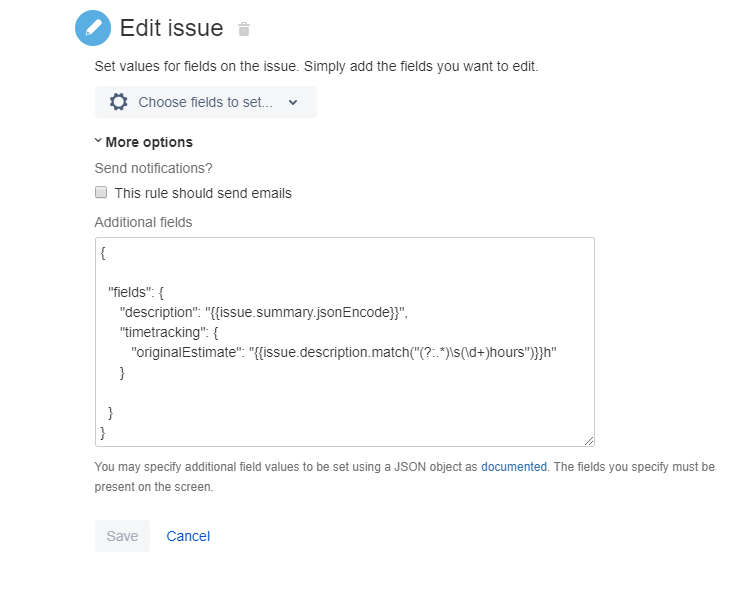Viewport: 735px width, 593px height.
Task: Click the blue pencil Edit issue icon
Action: coord(93,28)
